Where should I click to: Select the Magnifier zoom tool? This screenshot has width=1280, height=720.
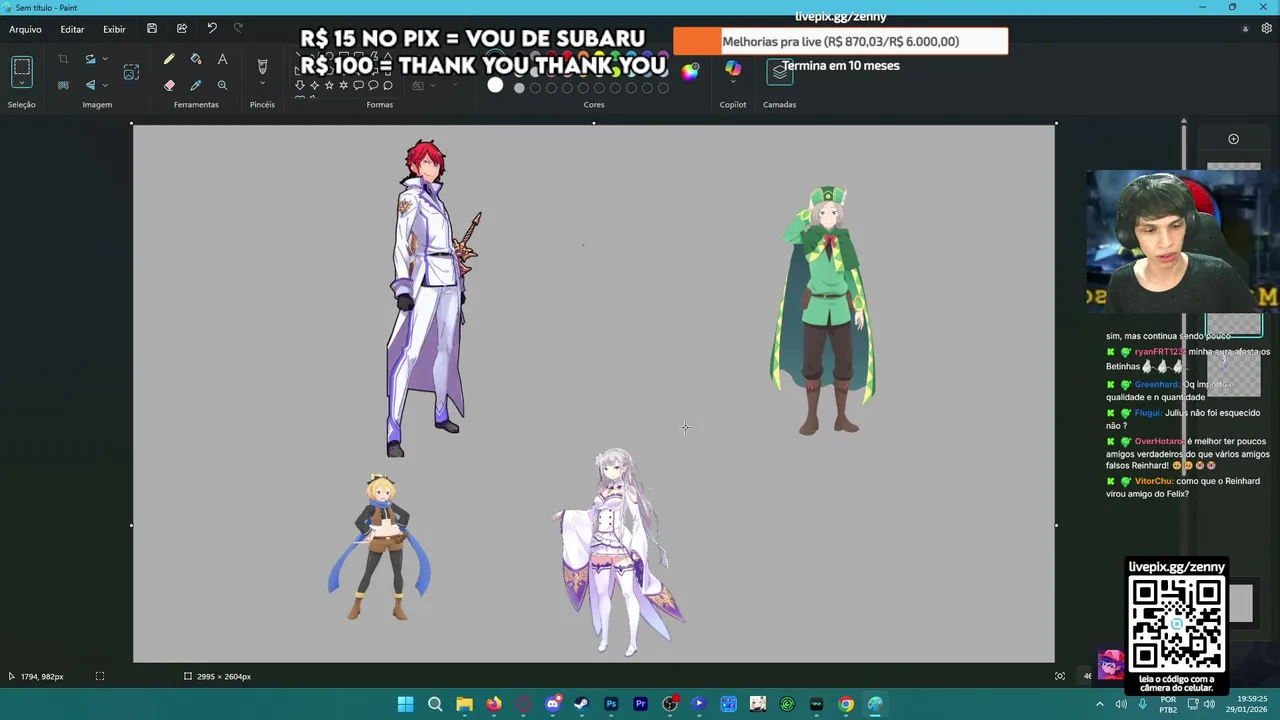pos(222,85)
